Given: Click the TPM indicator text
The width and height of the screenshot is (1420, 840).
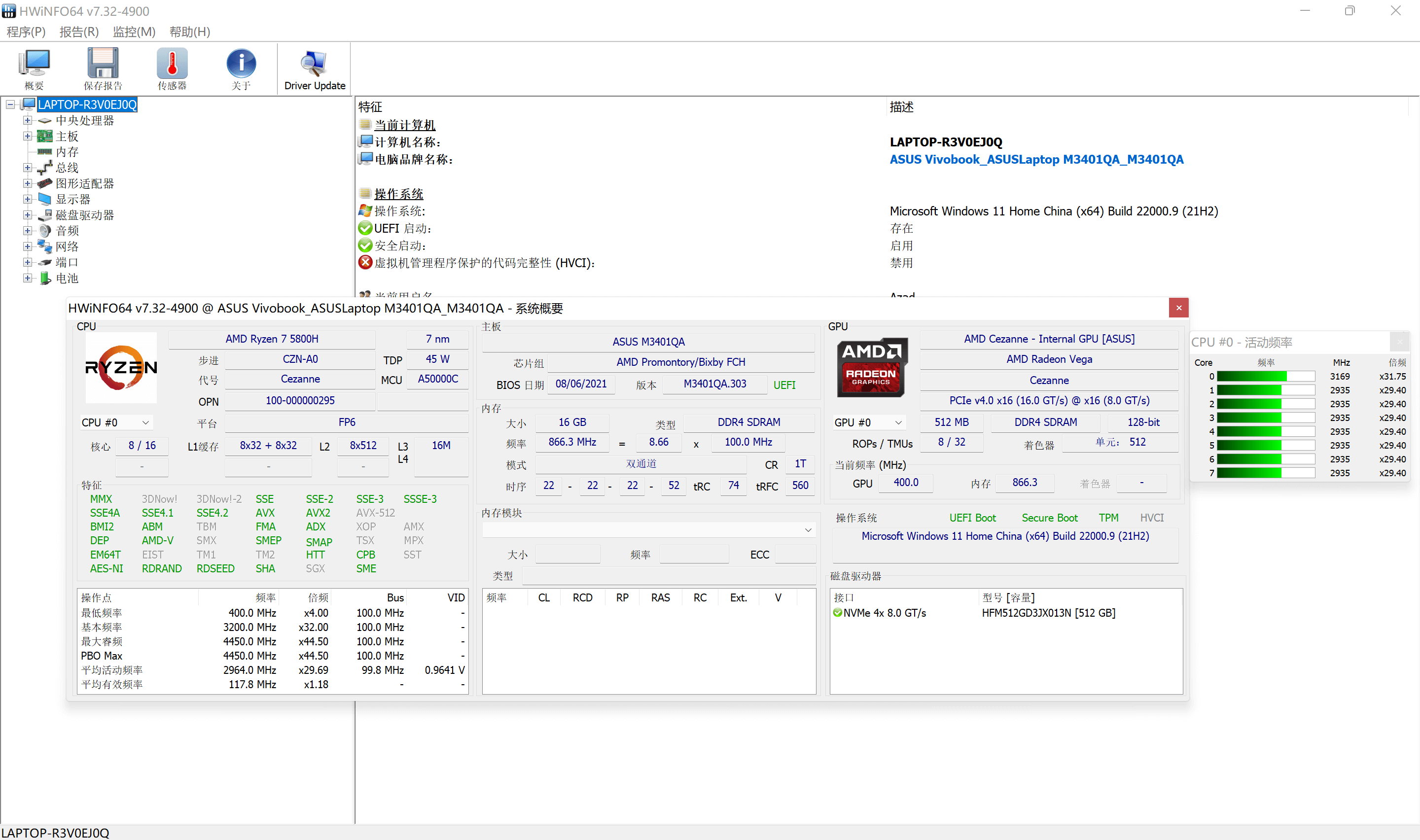Looking at the screenshot, I should click(x=1108, y=518).
